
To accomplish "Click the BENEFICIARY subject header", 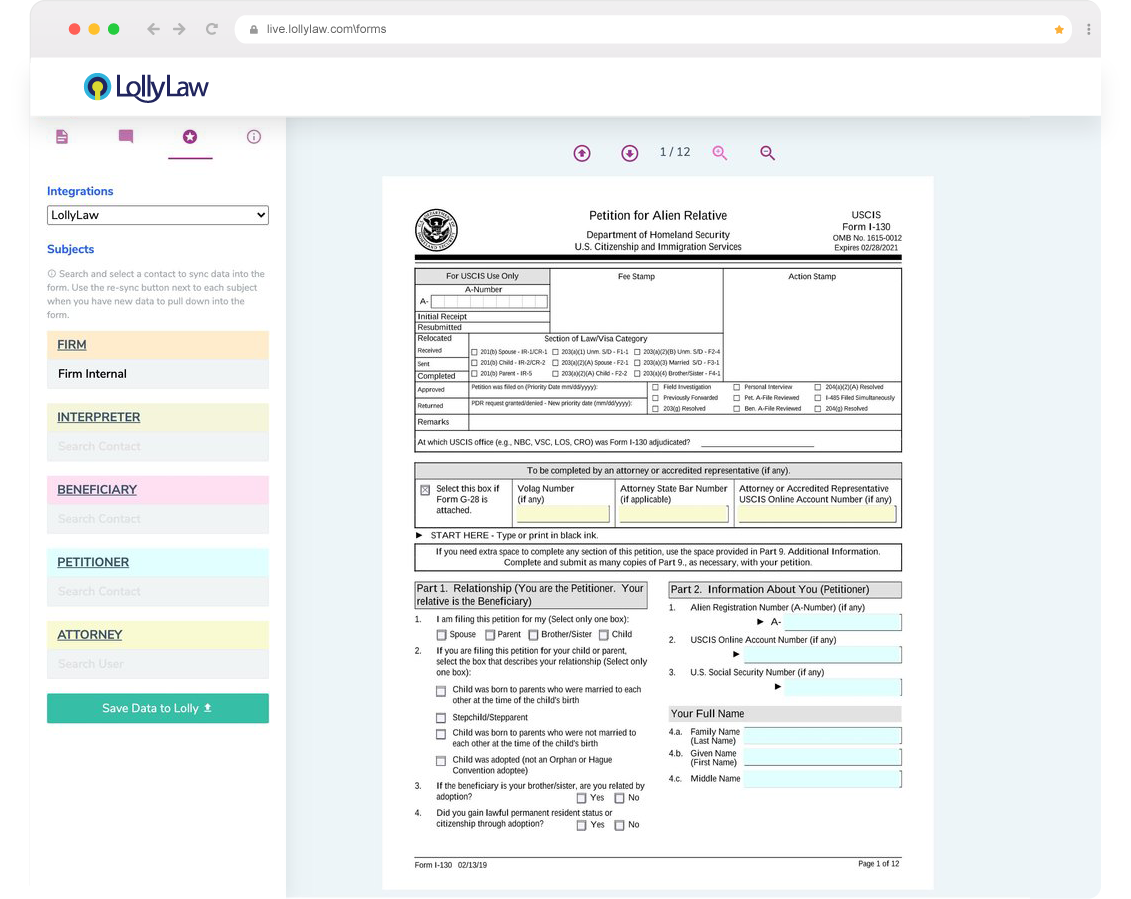I will [x=158, y=490].
